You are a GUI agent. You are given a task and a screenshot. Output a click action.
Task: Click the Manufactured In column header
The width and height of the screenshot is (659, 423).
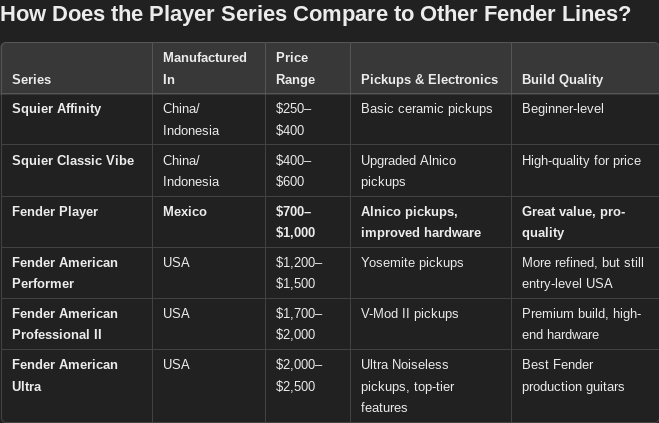(204, 68)
